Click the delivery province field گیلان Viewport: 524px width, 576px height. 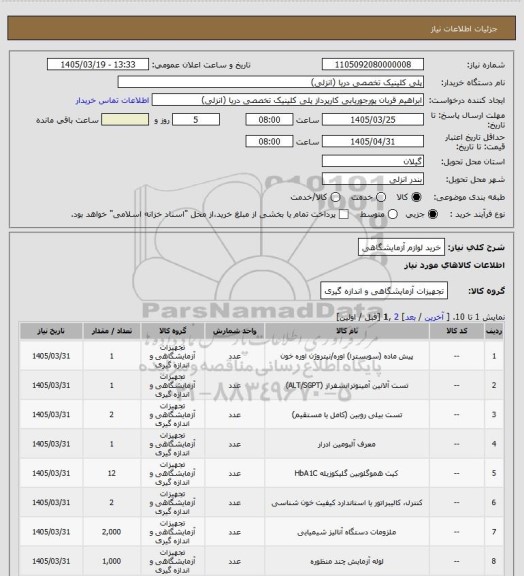pyautogui.click(x=373, y=161)
